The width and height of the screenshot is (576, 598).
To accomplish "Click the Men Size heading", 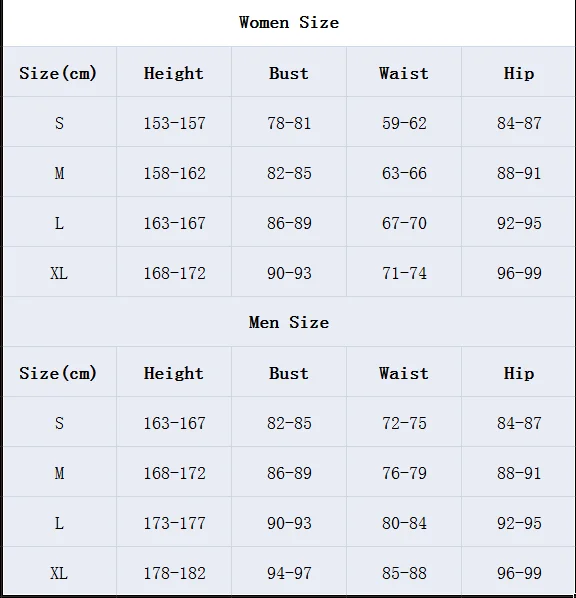I will click(289, 323).
